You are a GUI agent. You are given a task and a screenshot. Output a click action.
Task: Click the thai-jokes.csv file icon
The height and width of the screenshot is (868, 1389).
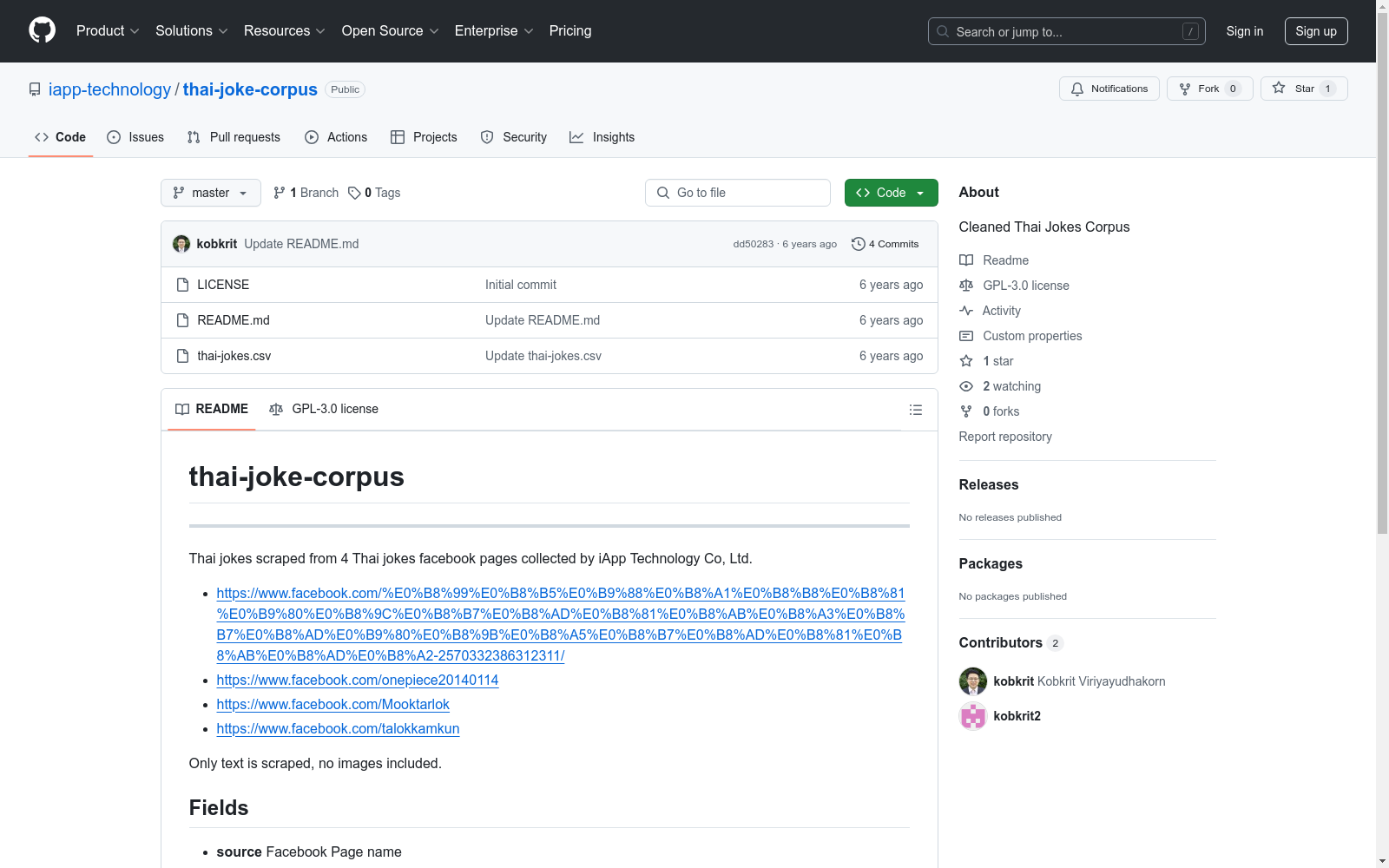[182, 356]
